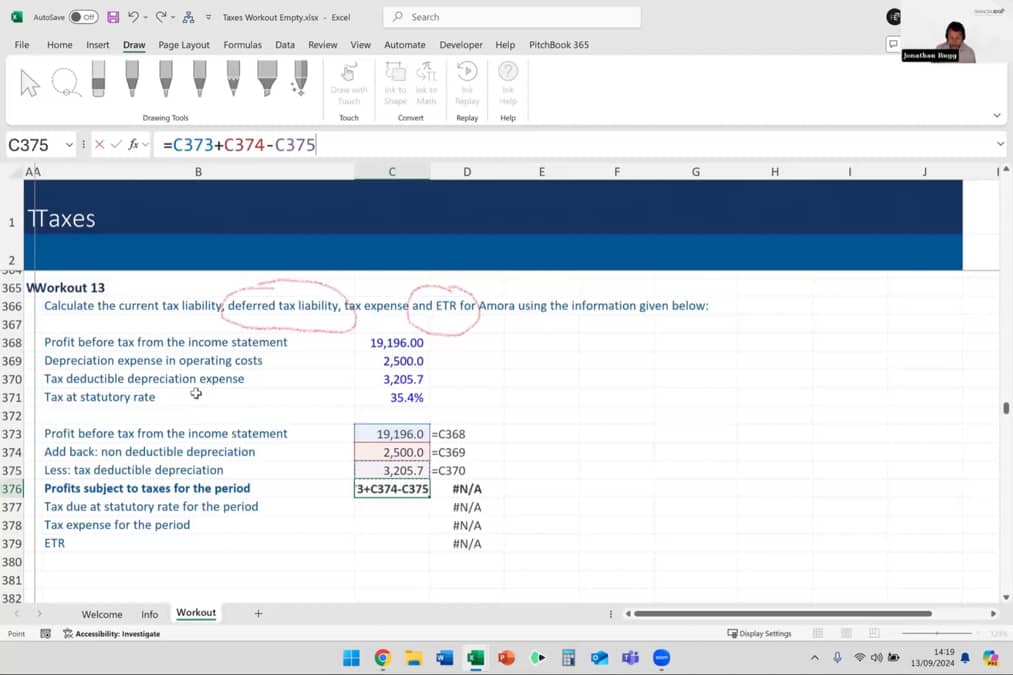Show hidden system tray icons chevron

(815, 658)
